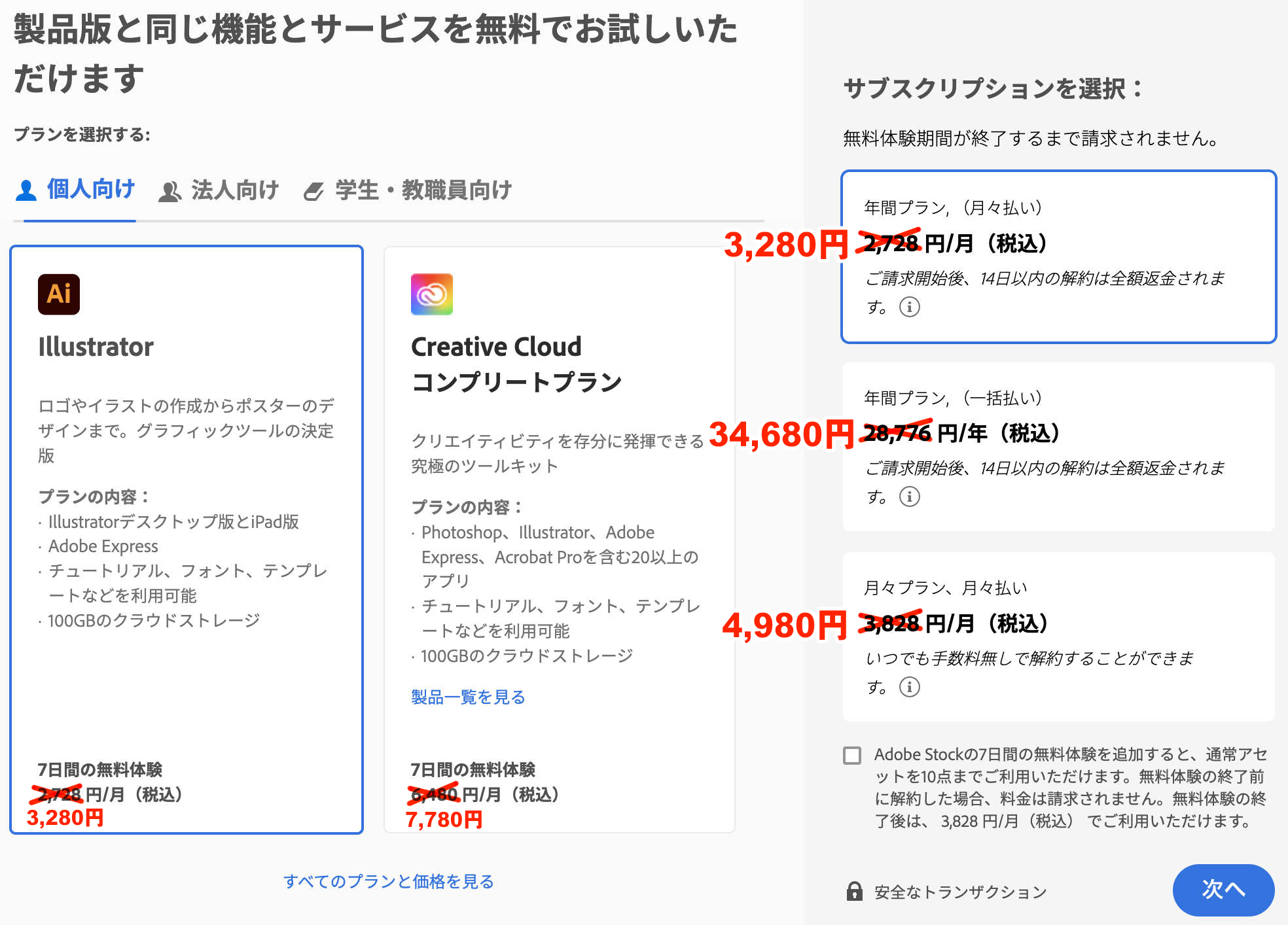Click the lock icon beside 安全なトランザクション
This screenshot has height=925, width=1288.
click(856, 891)
